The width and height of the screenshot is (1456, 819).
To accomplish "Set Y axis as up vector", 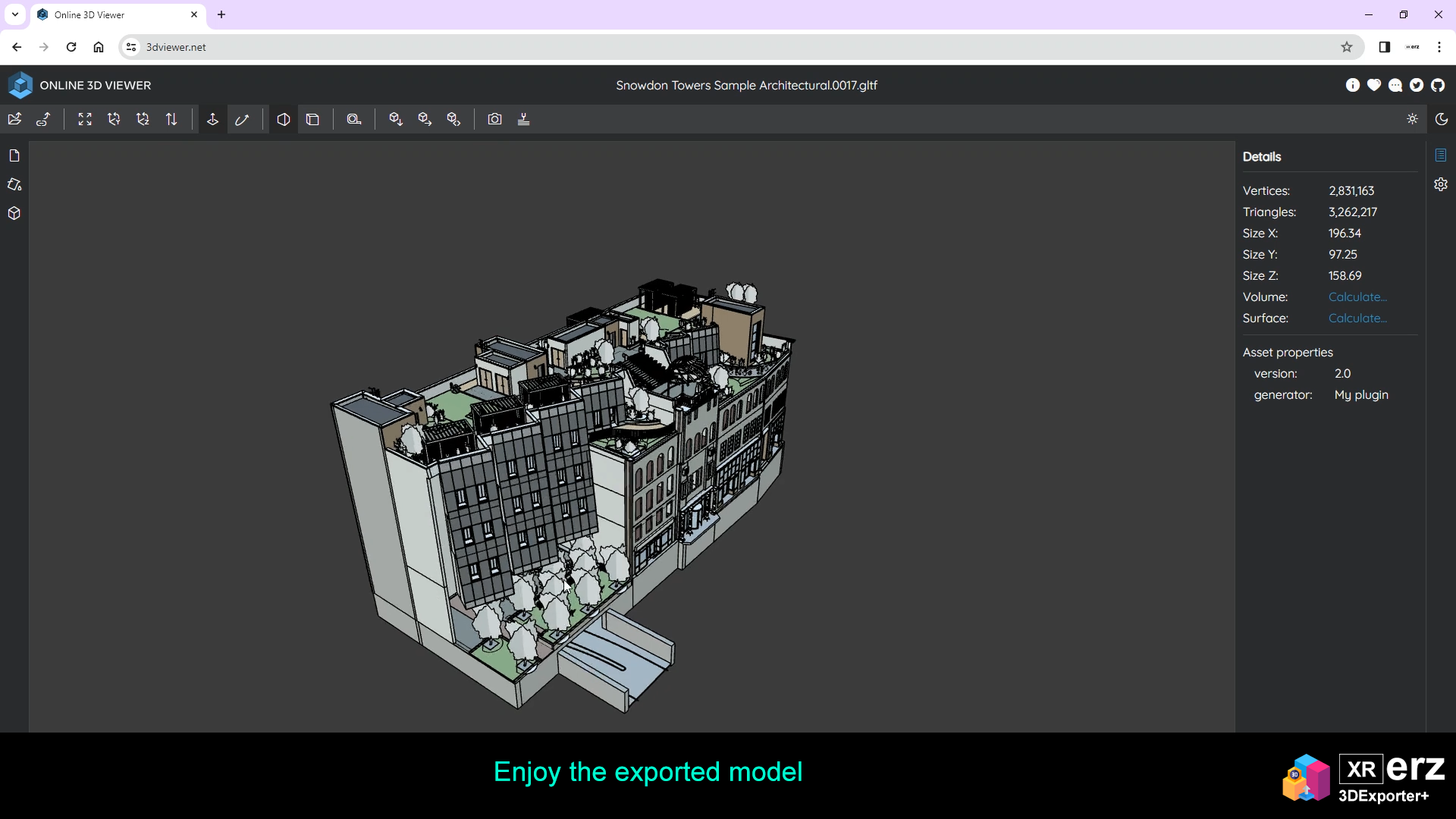I will [114, 119].
